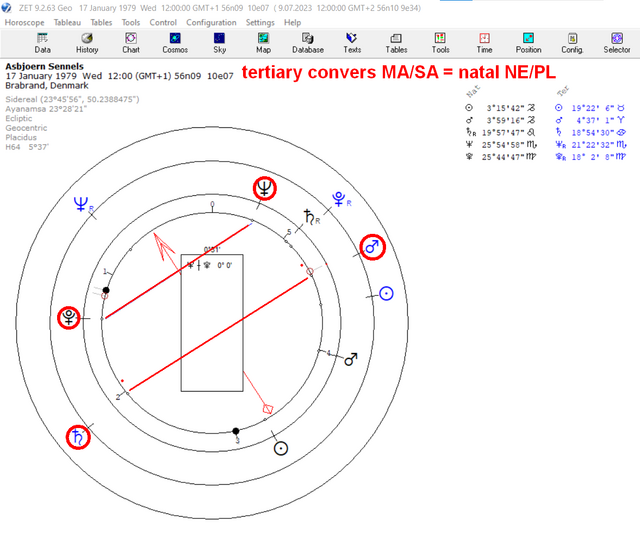Open the Tableau menu
This screenshot has width=640, height=545.
tap(67, 22)
